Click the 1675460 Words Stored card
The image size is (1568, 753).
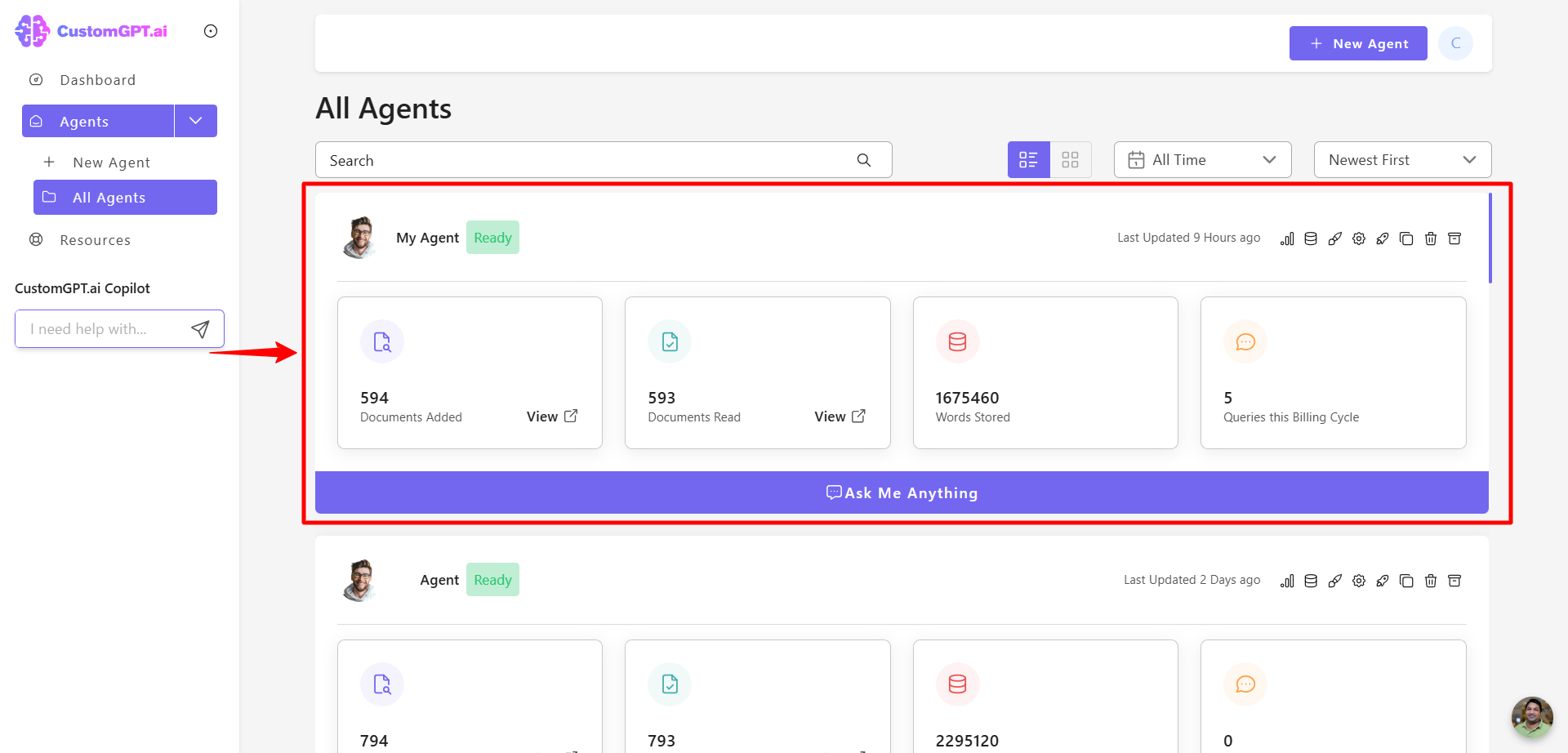[1045, 372]
